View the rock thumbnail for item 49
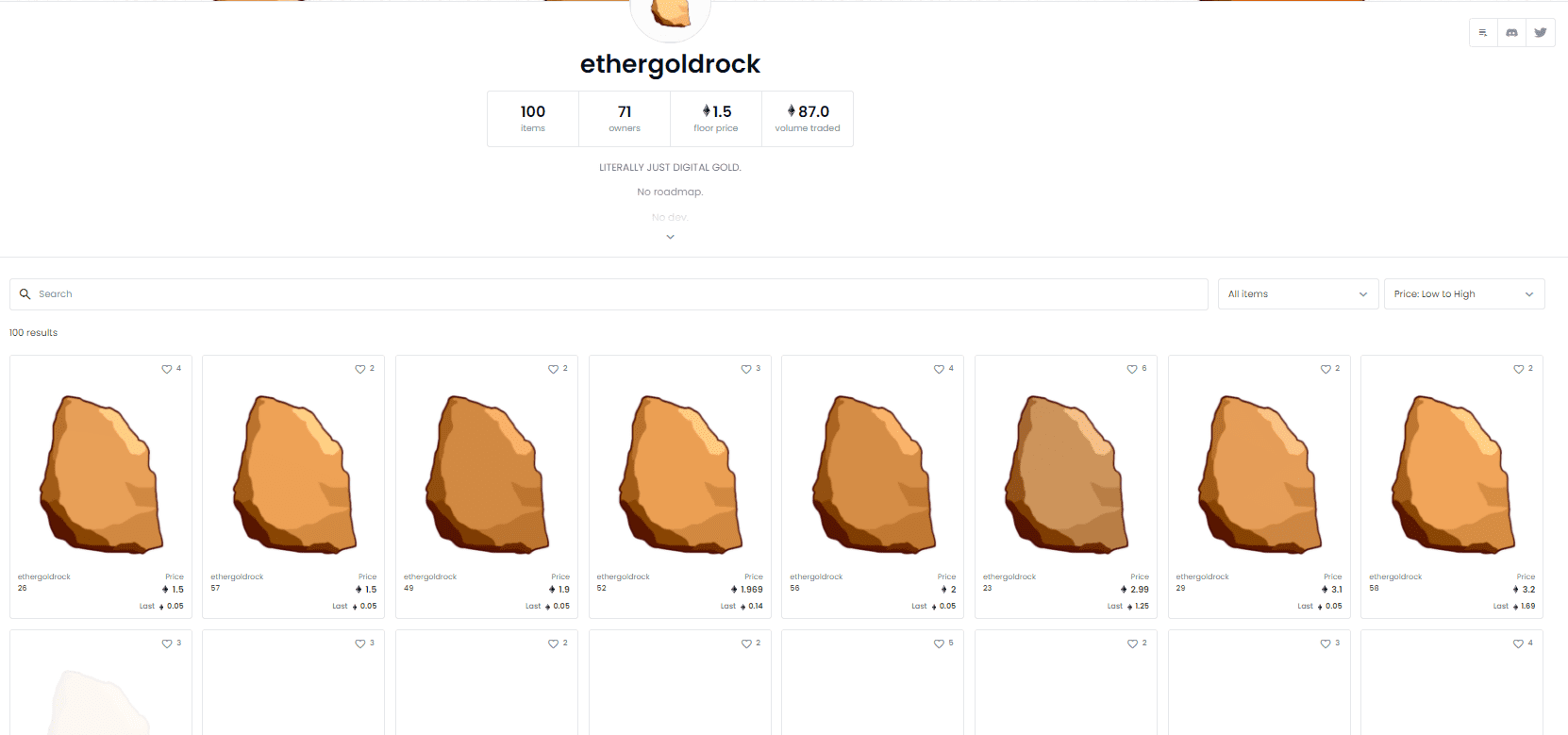1568x735 pixels. tap(487, 474)
